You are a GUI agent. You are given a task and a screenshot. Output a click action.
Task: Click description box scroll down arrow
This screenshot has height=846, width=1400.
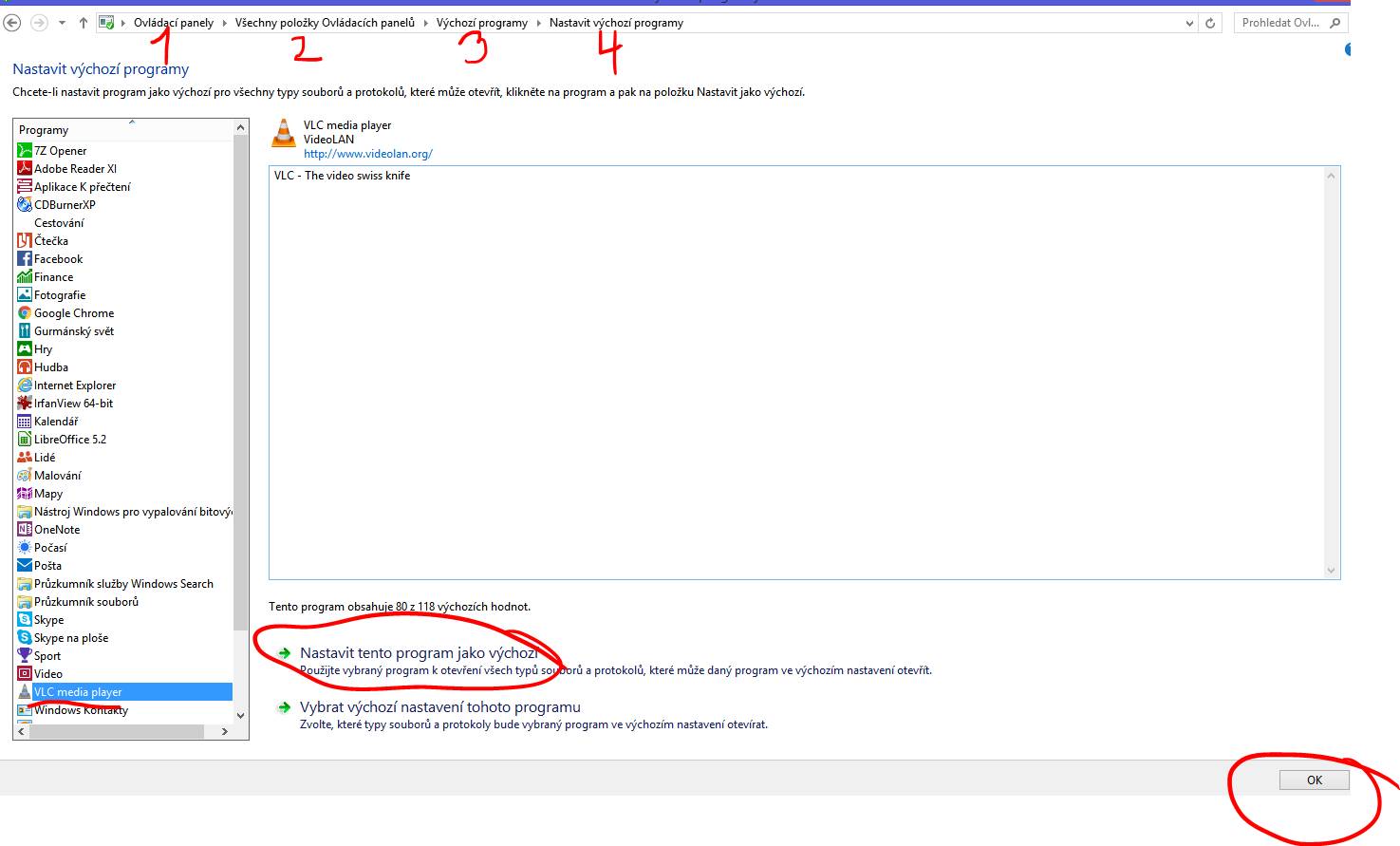pyautogui.click(x=1332, y=571)
